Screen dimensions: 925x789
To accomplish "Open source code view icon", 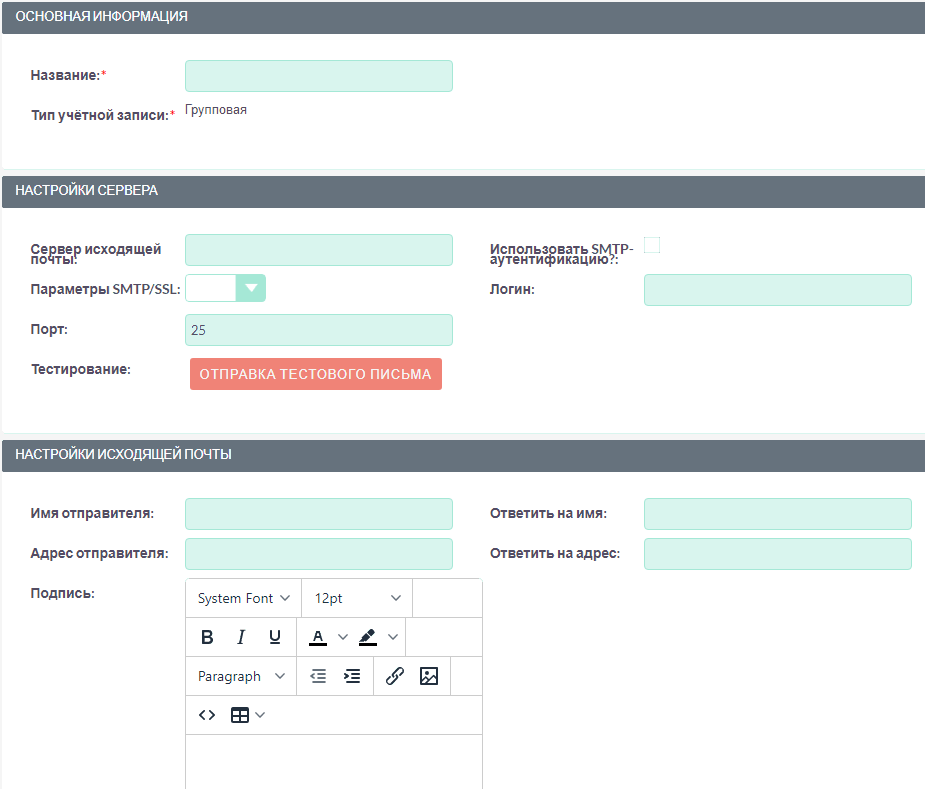I will [207, 715].
